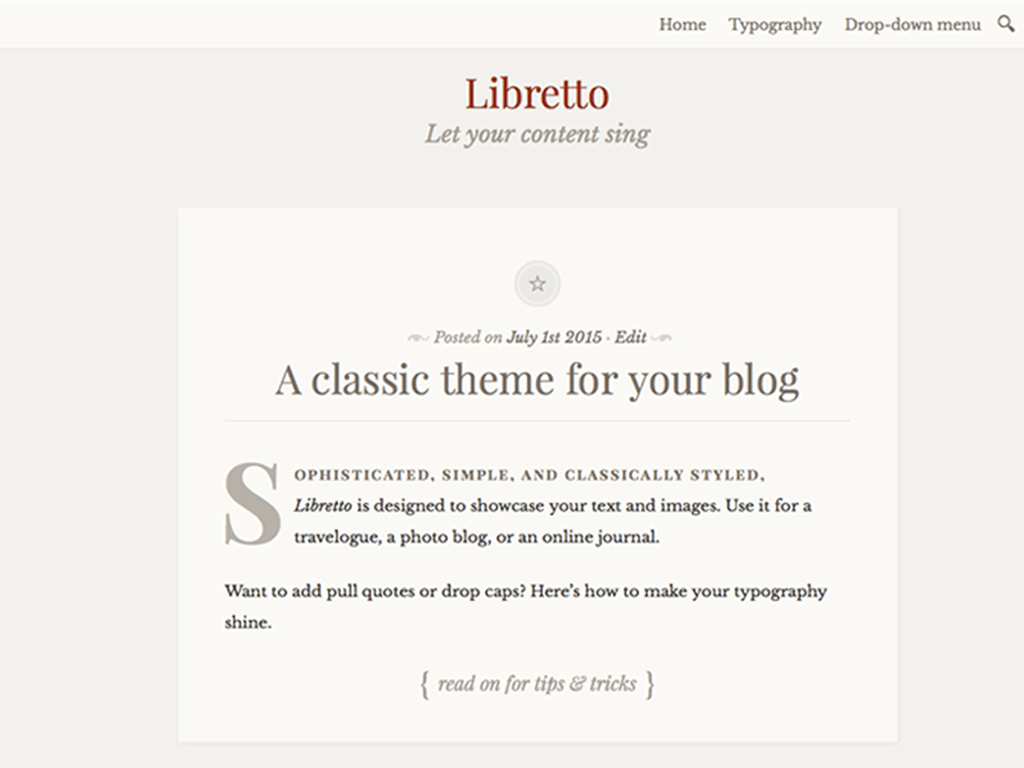The height and width of the screenshot is (768, 1024).
Task: Open post title A classic theme for your blog
Action: coord(537,380)
